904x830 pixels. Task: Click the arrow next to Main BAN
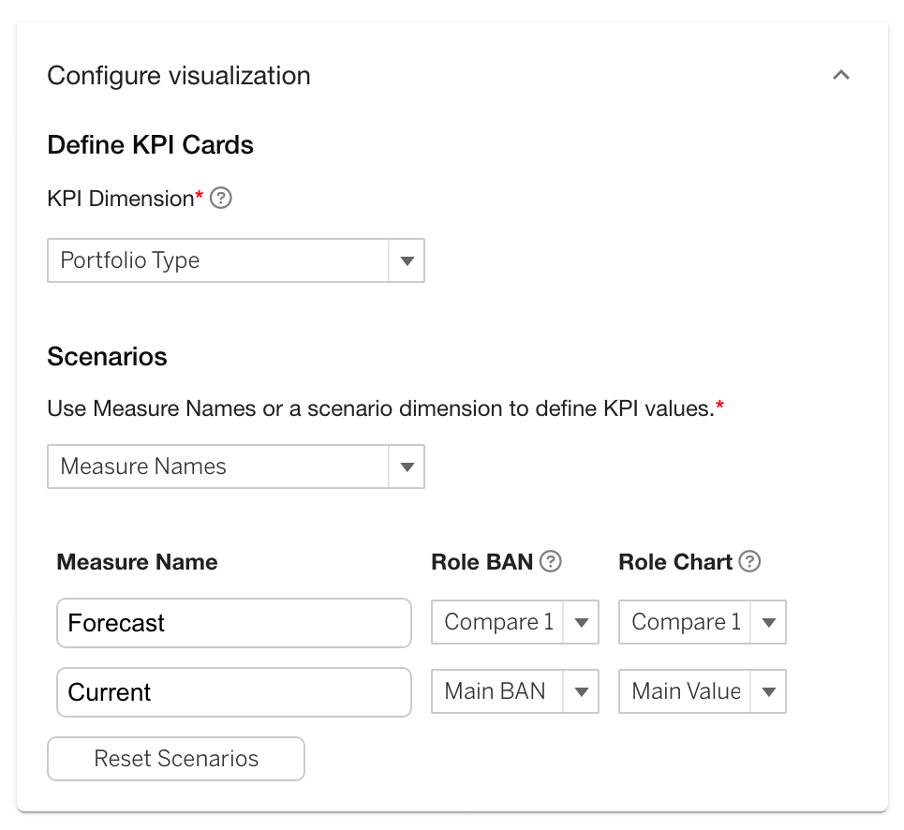581,692
